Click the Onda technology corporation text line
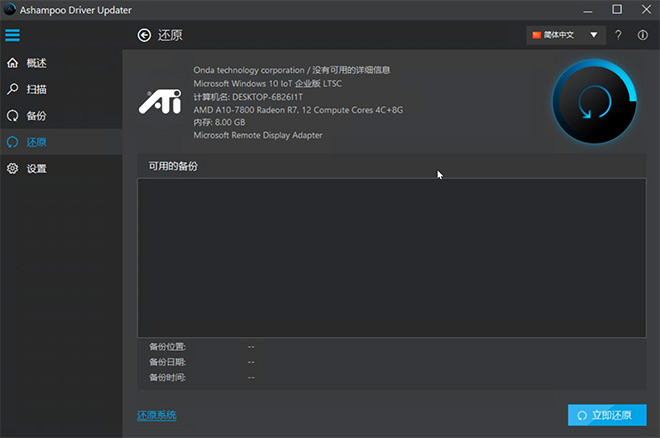Image resolution: width=660 pixels, height=438 pixels. [292, 70]
